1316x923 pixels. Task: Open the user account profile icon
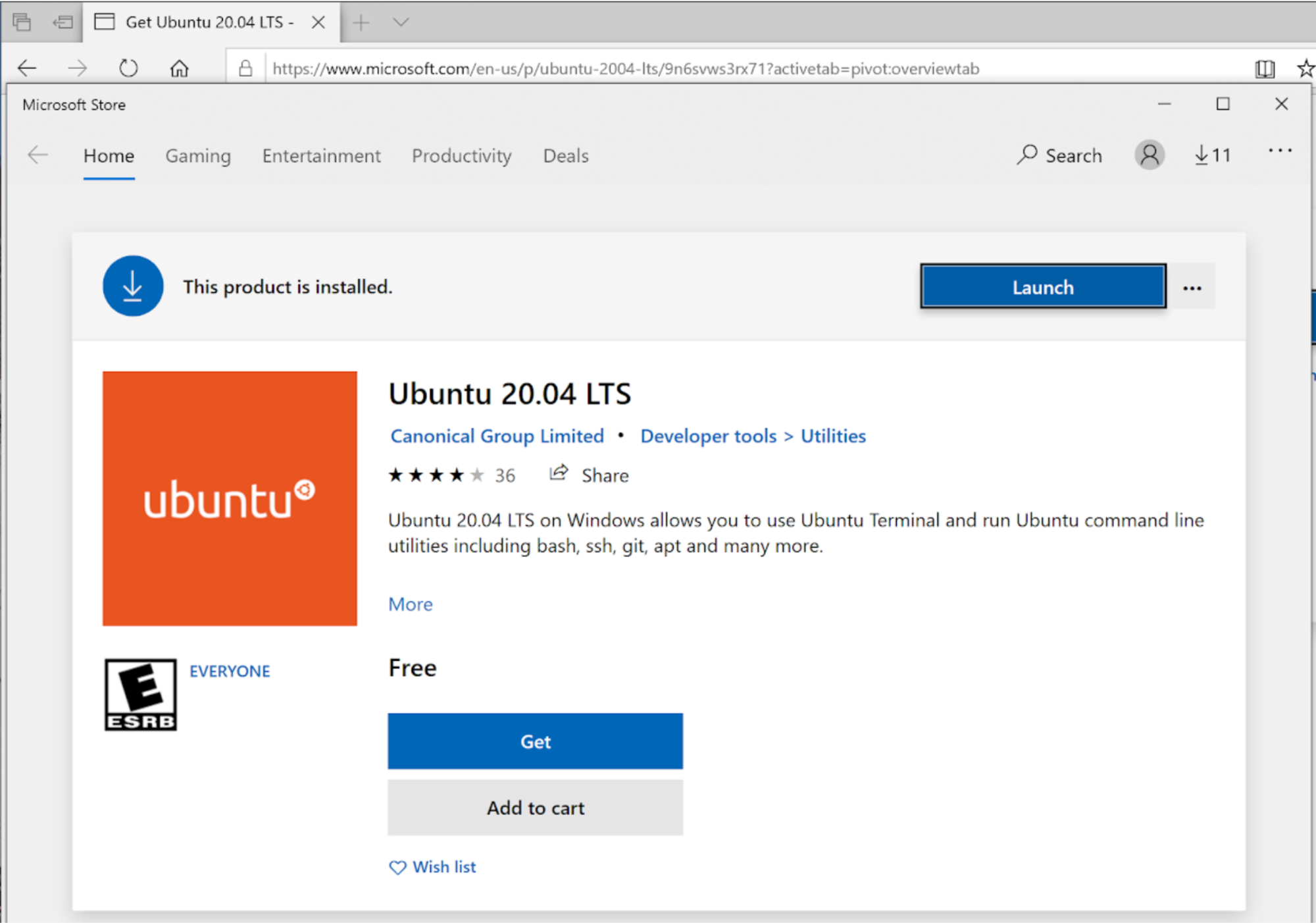point(1150,155)
